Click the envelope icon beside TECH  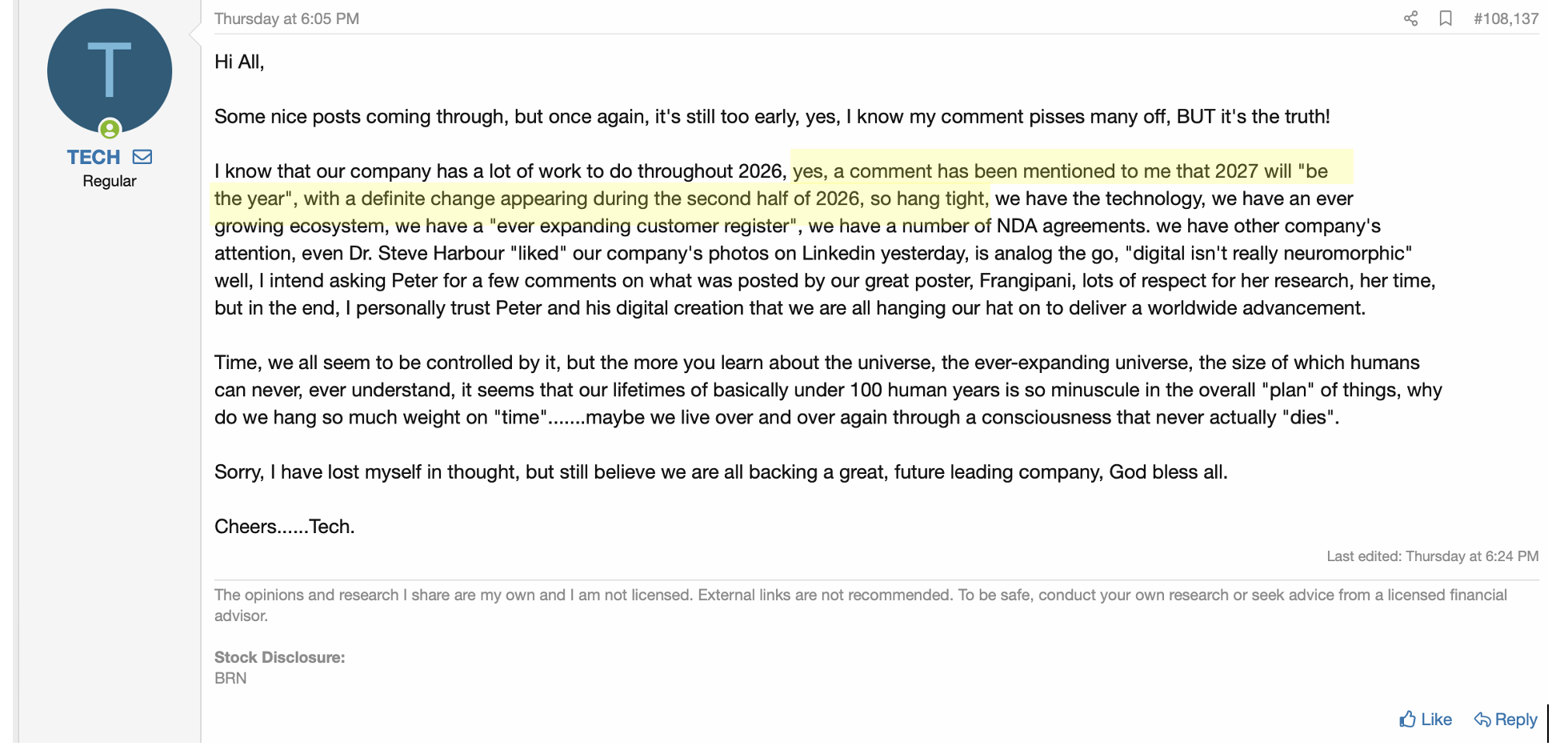point(142,157)
